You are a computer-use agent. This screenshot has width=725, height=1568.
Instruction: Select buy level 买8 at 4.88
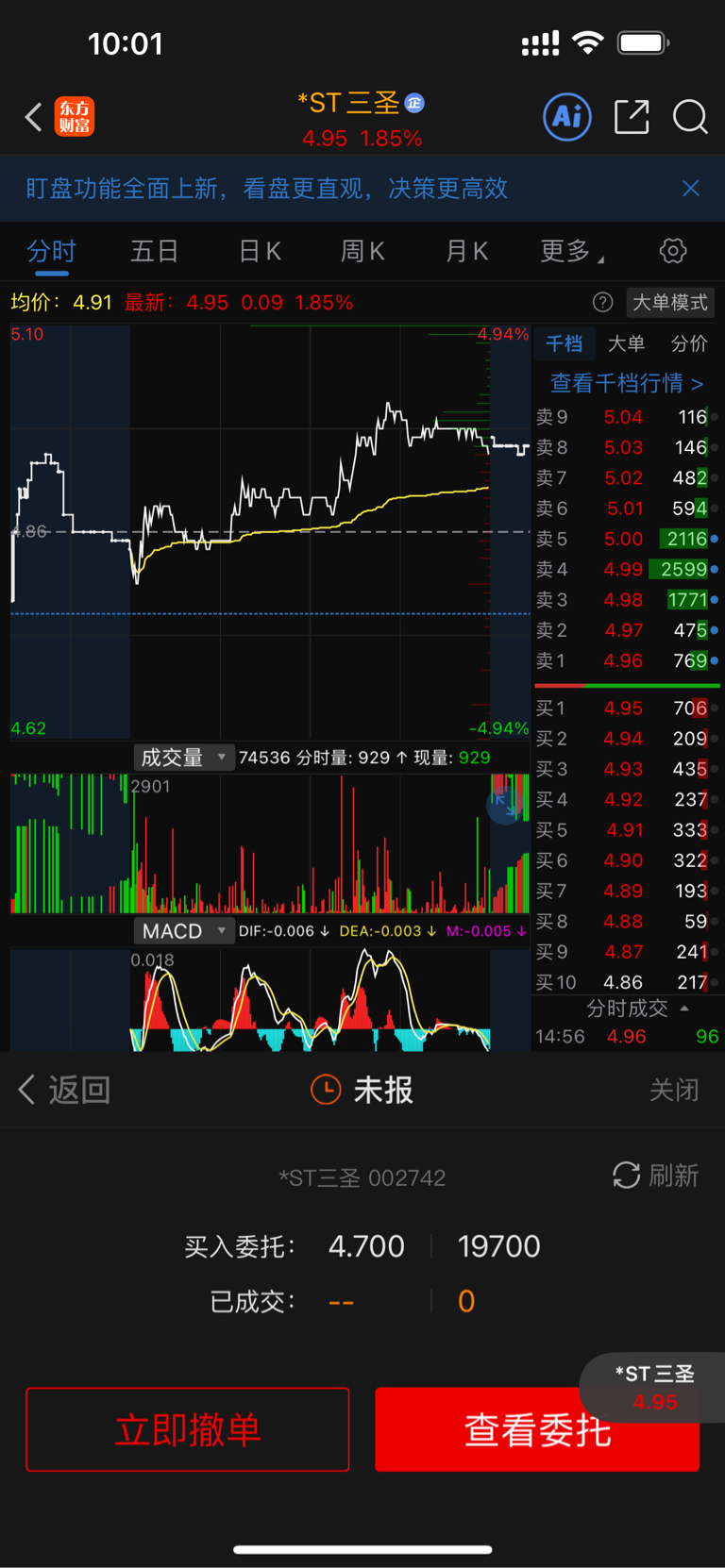coord(627,921)
